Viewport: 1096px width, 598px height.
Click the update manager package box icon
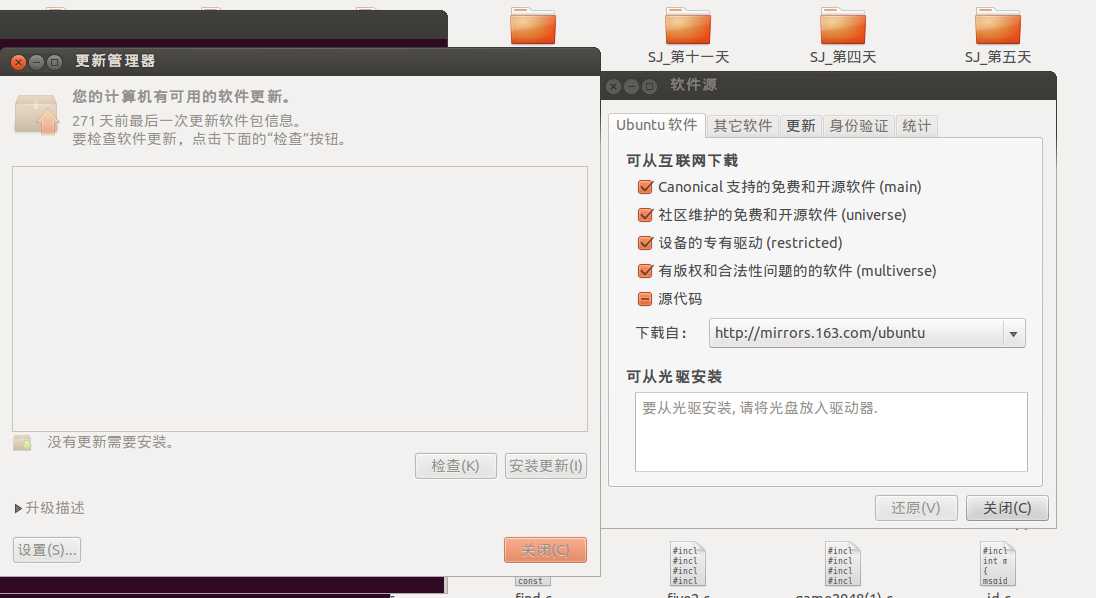point(36,115)
